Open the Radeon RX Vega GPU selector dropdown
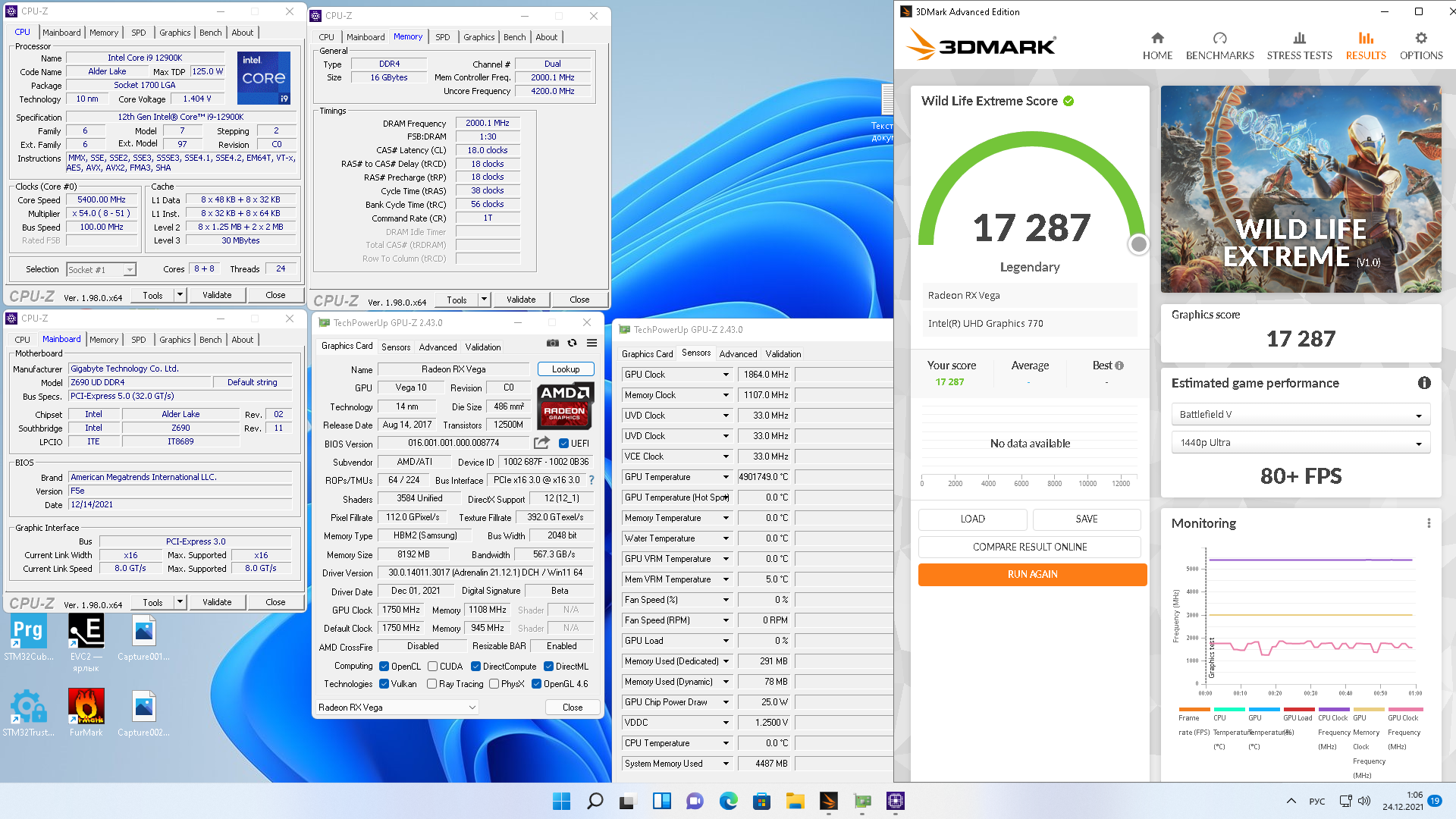Screen dimensions: 1456x819 397,708
